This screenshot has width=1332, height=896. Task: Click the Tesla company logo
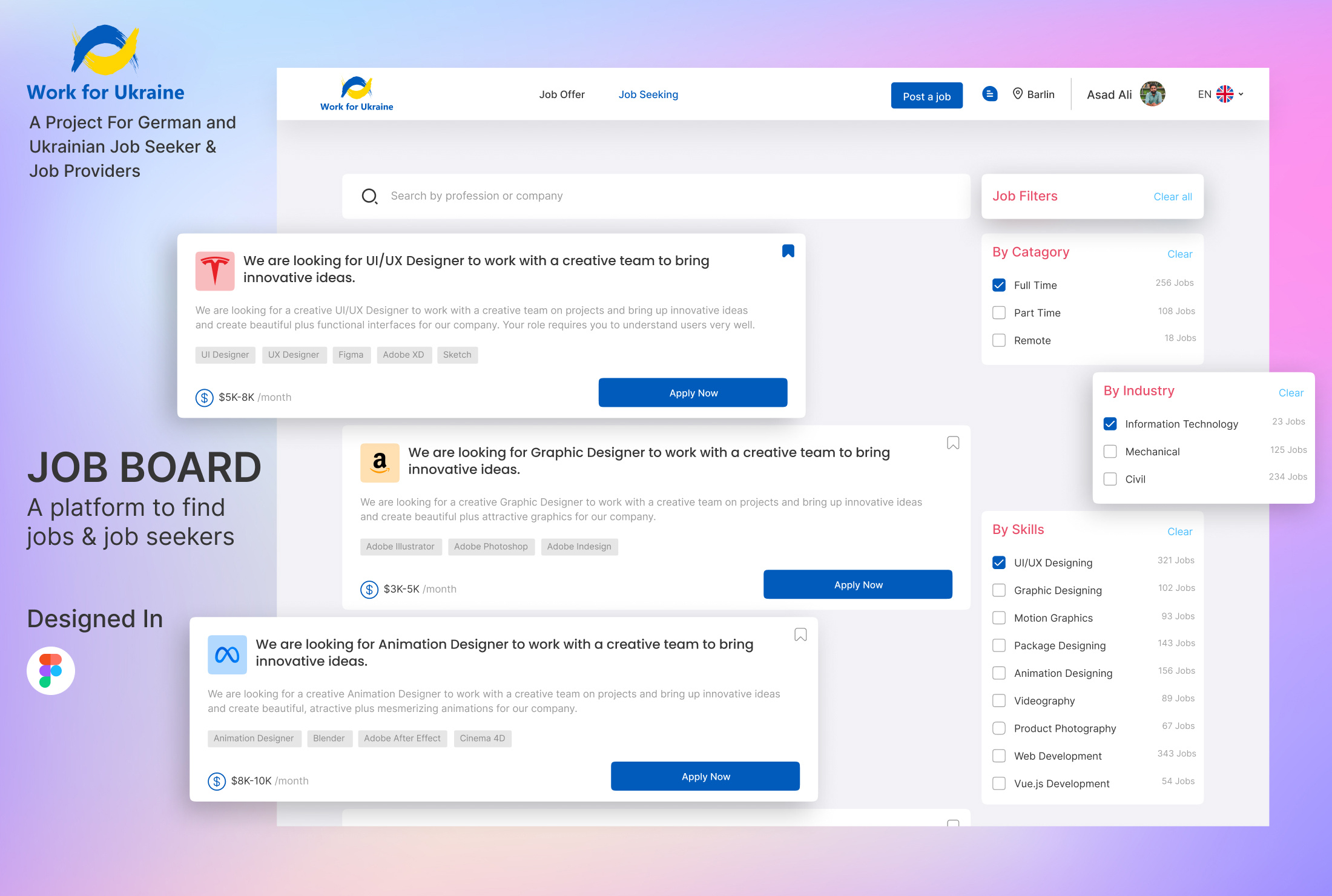pos(215,271)
